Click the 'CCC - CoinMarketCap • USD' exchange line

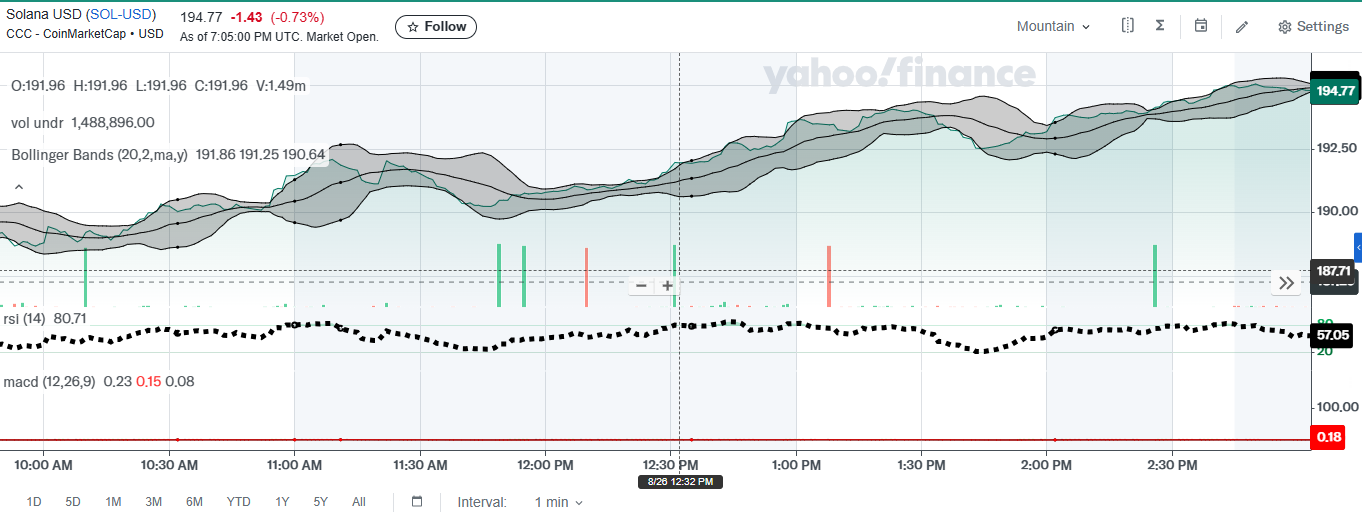tap(85, 33)
